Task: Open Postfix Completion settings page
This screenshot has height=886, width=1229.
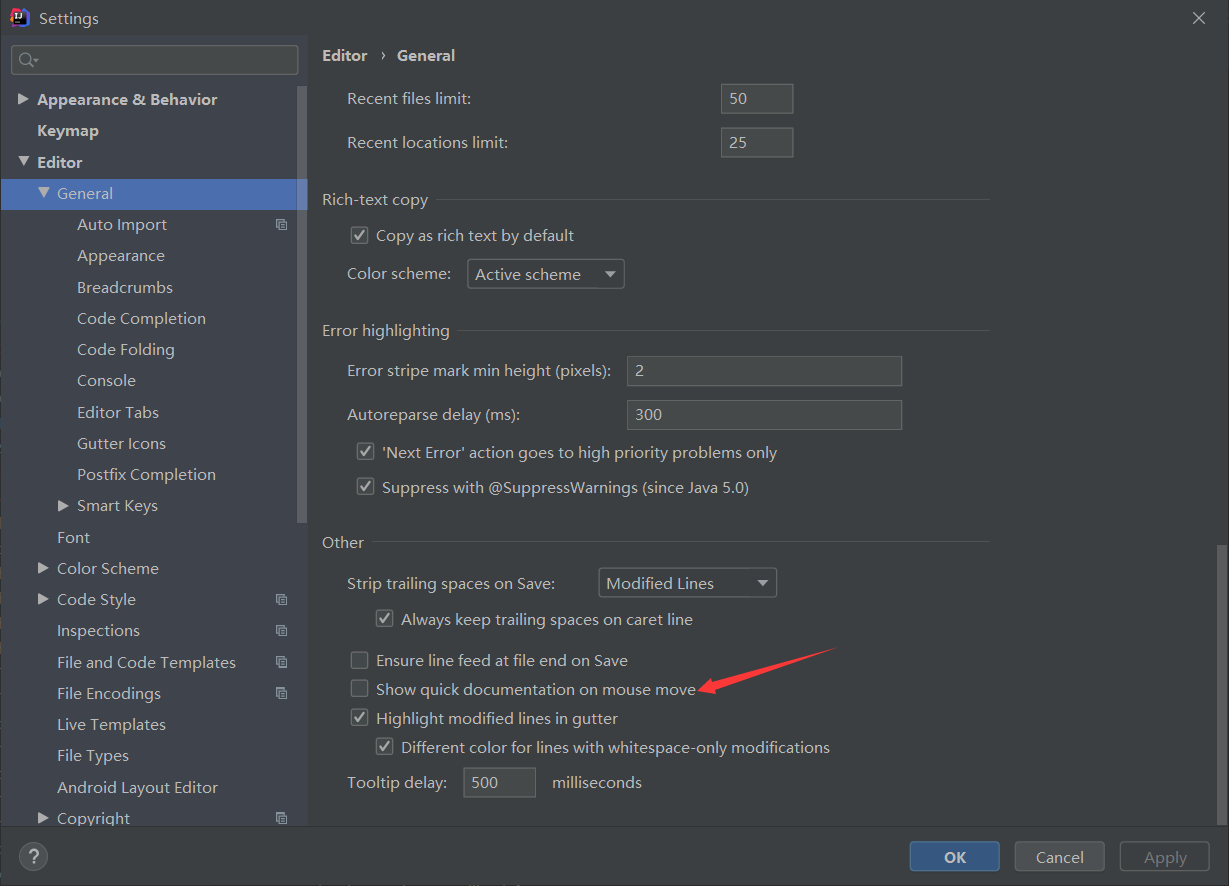Action: click(x=146, y=475)
